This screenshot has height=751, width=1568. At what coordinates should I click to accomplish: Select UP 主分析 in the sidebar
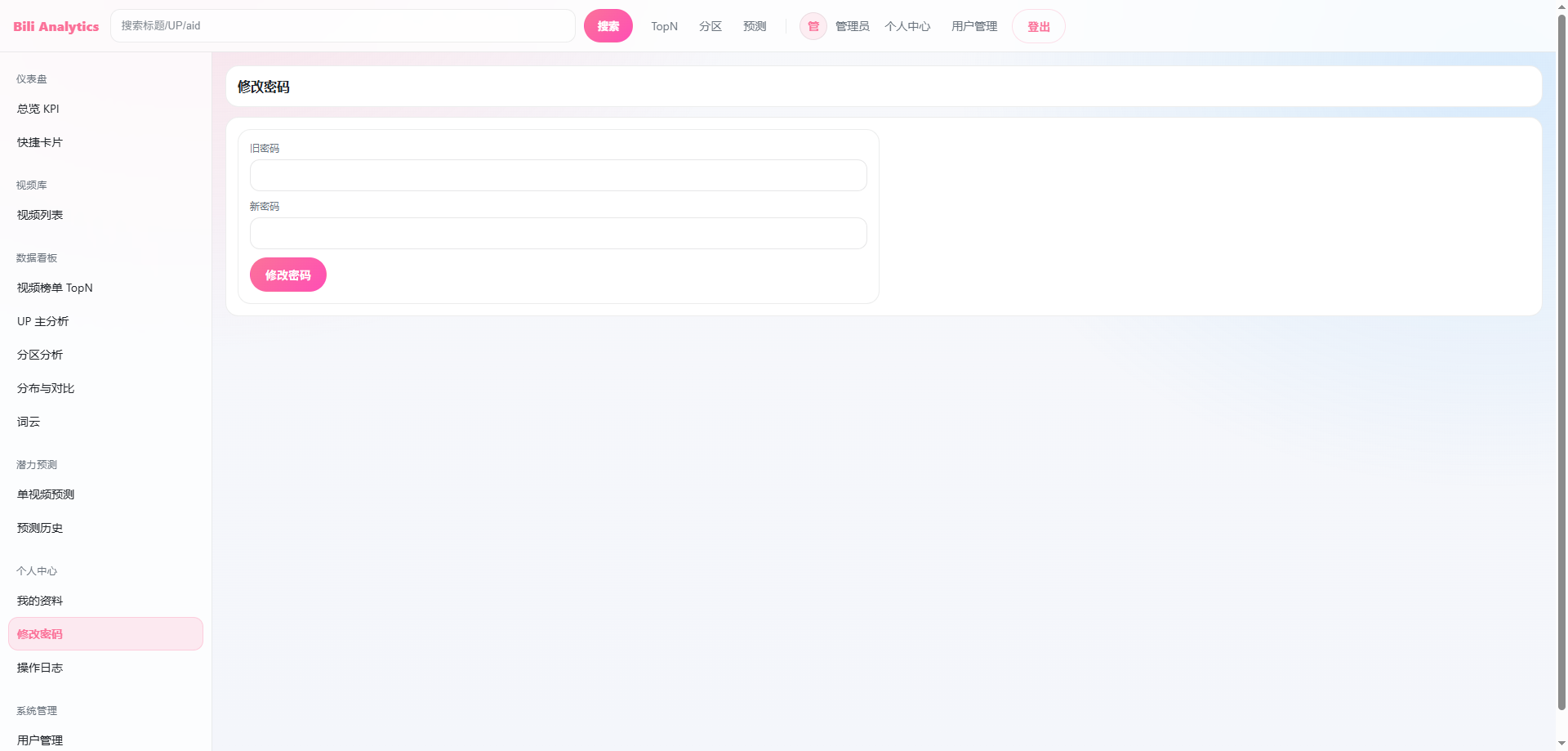[43, 321]
